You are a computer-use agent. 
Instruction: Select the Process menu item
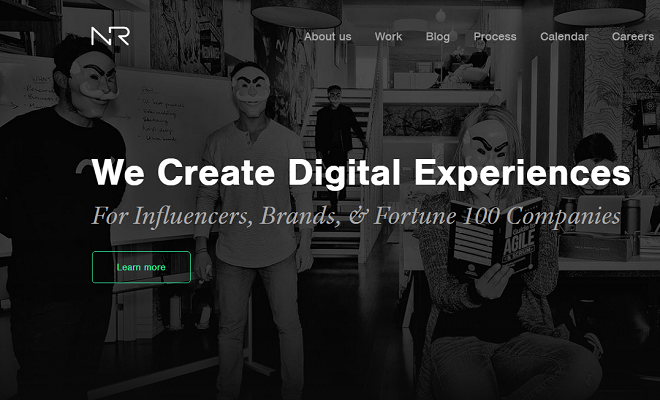click(495, 37)
